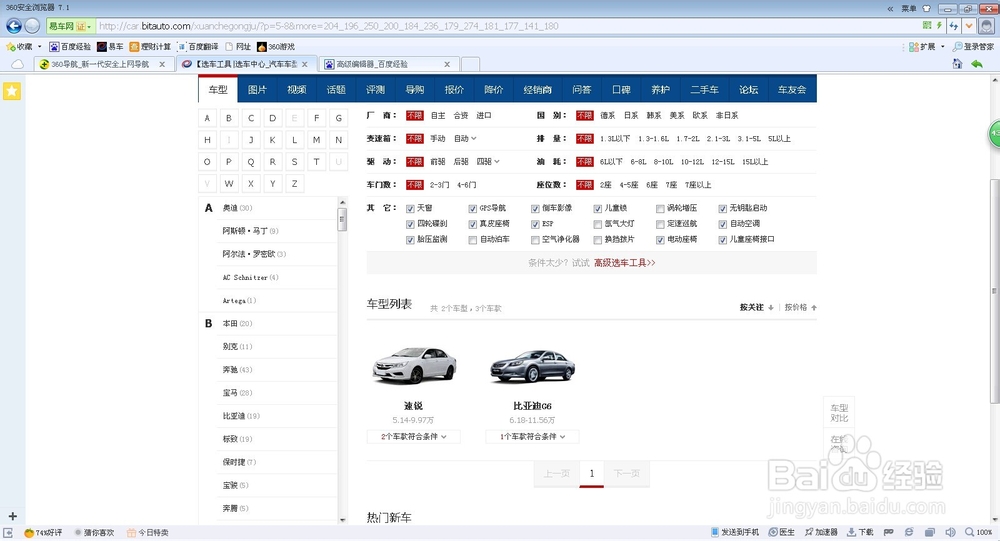Click the browser address bar URL field
This screenshot has height=541, width=1000.
(x=507, y=26)
